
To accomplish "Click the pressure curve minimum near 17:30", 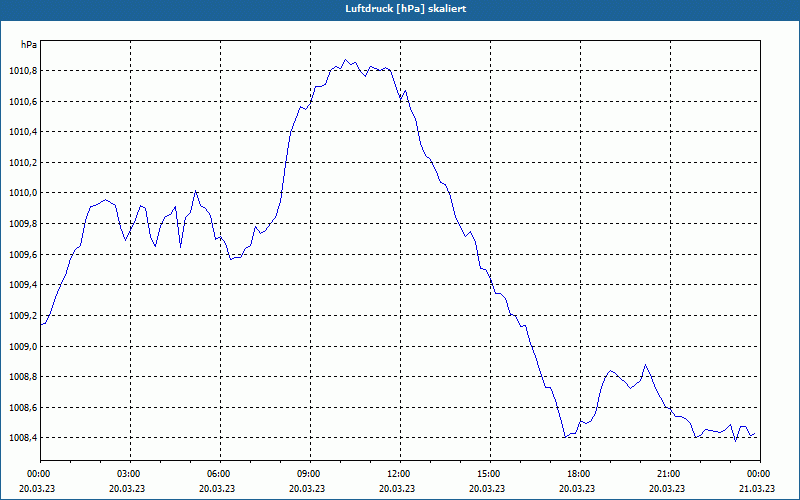I will point(565,437).
